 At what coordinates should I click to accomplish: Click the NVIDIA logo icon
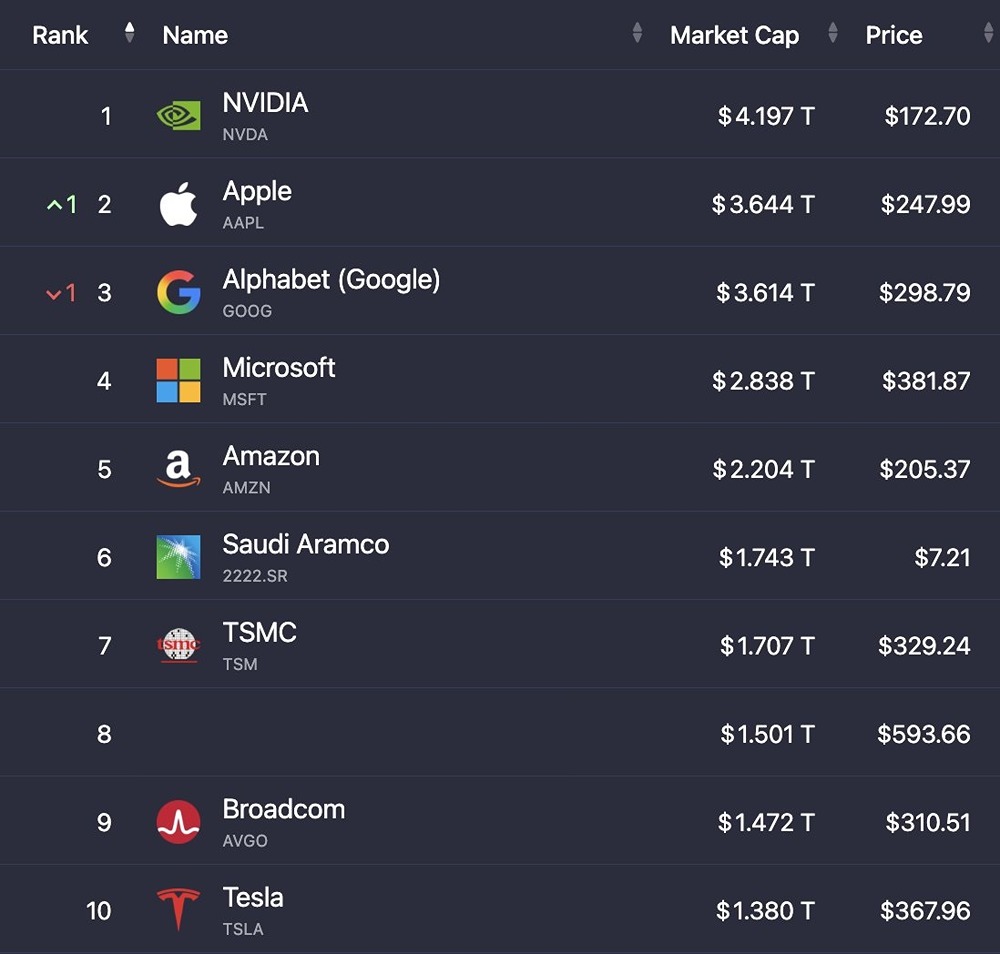pyautogui.click(x=178, y=116)
